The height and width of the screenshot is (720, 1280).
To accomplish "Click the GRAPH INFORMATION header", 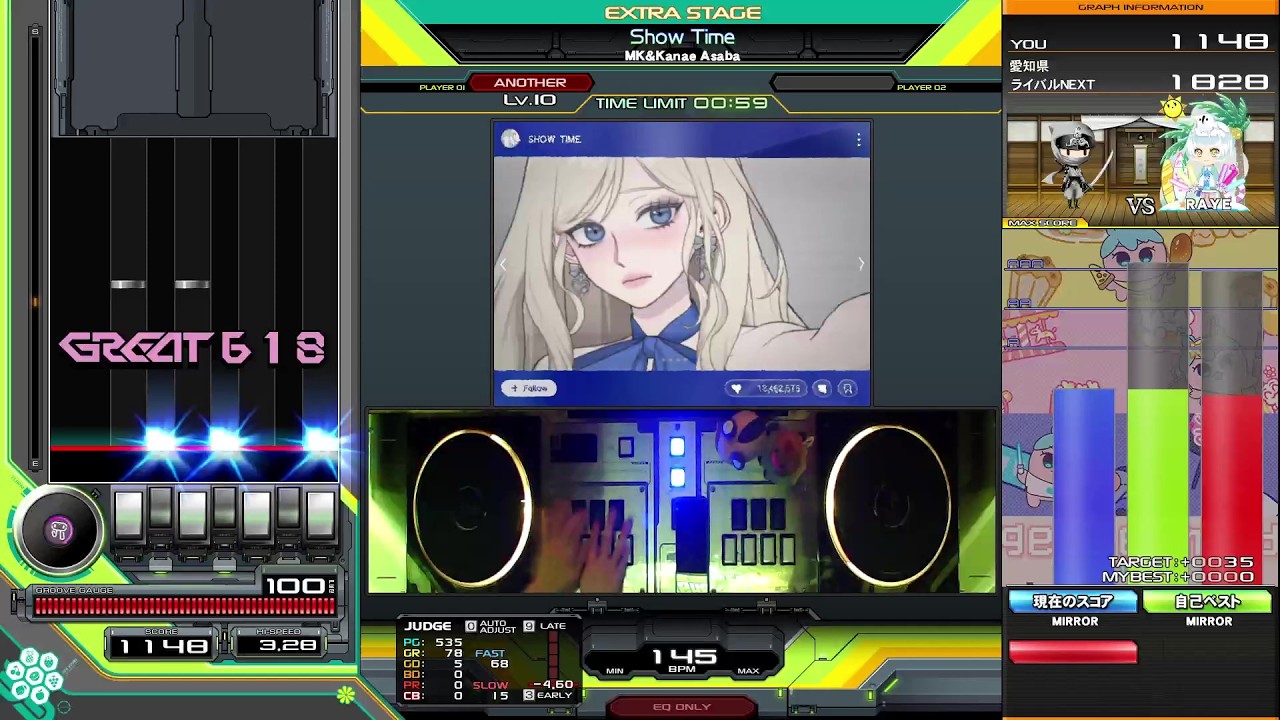I will 1140,7.
